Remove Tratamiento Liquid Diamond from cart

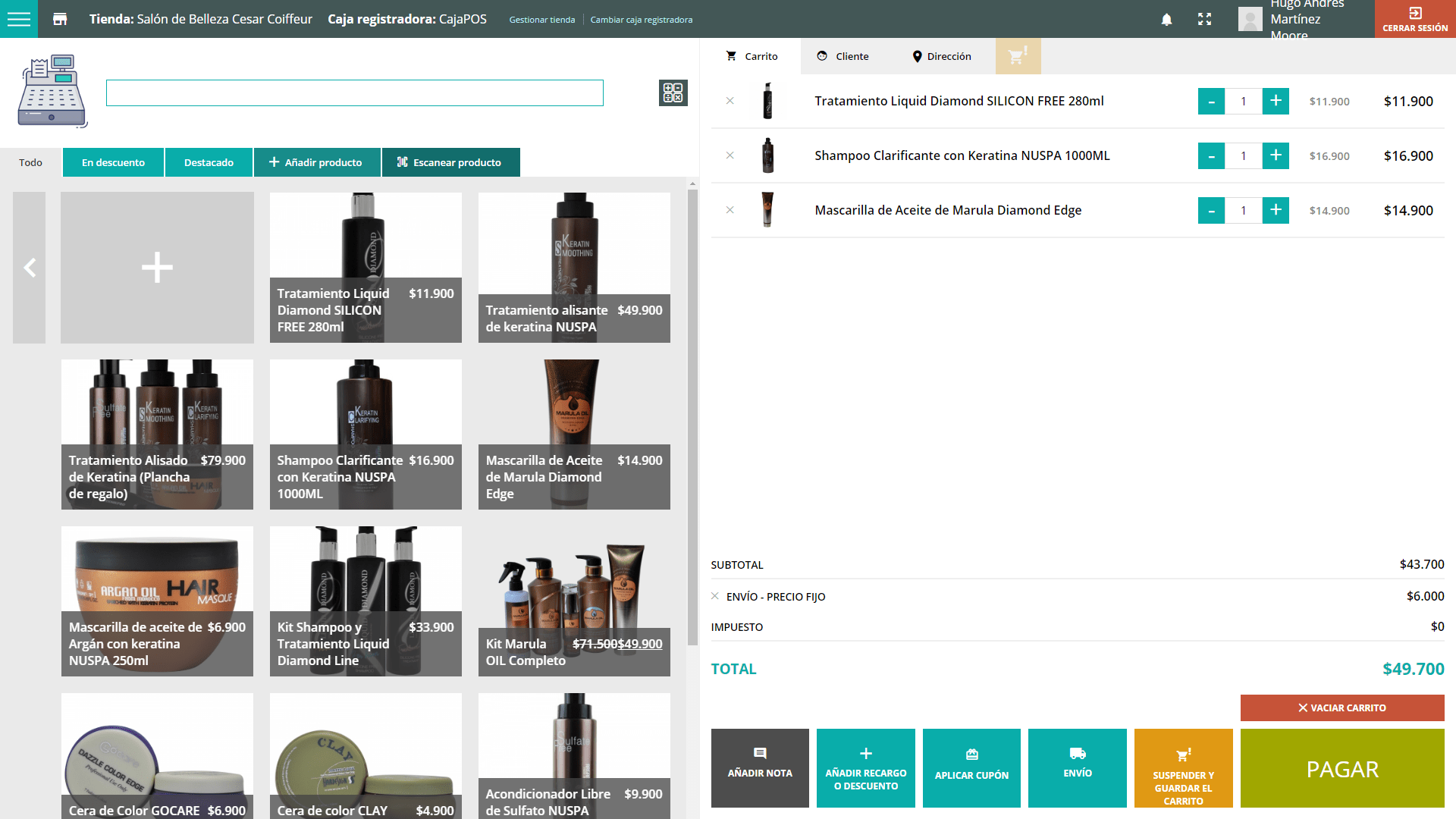[x=730, y=101]
